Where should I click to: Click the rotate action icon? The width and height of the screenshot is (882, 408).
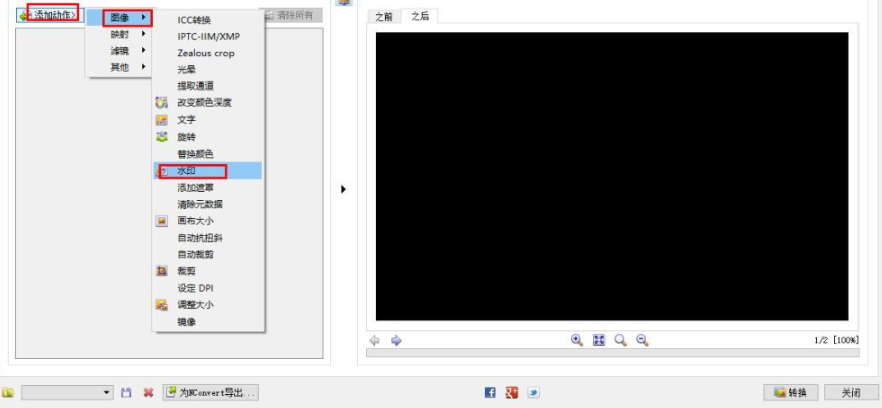(x=161, y=136)
